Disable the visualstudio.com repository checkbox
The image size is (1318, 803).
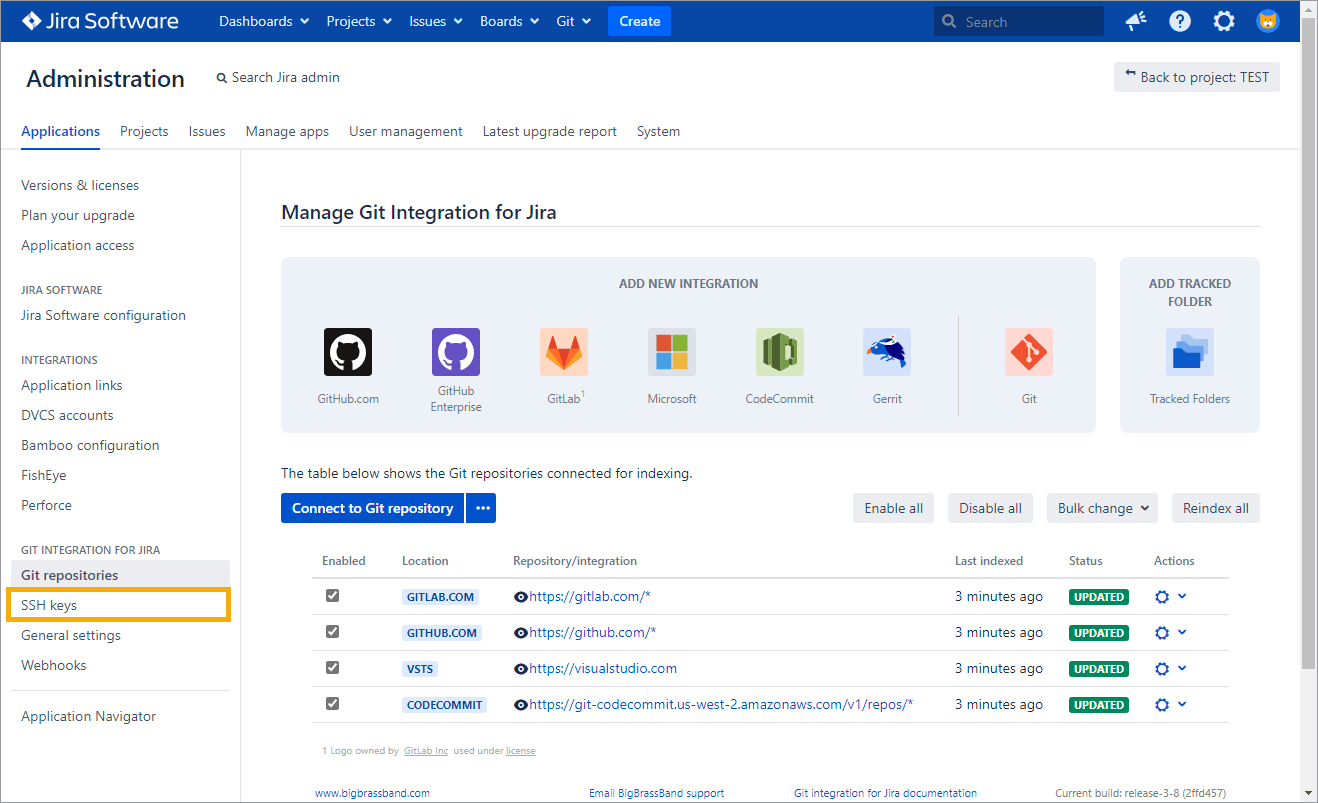pyautogui.click(x=333, y=668)
